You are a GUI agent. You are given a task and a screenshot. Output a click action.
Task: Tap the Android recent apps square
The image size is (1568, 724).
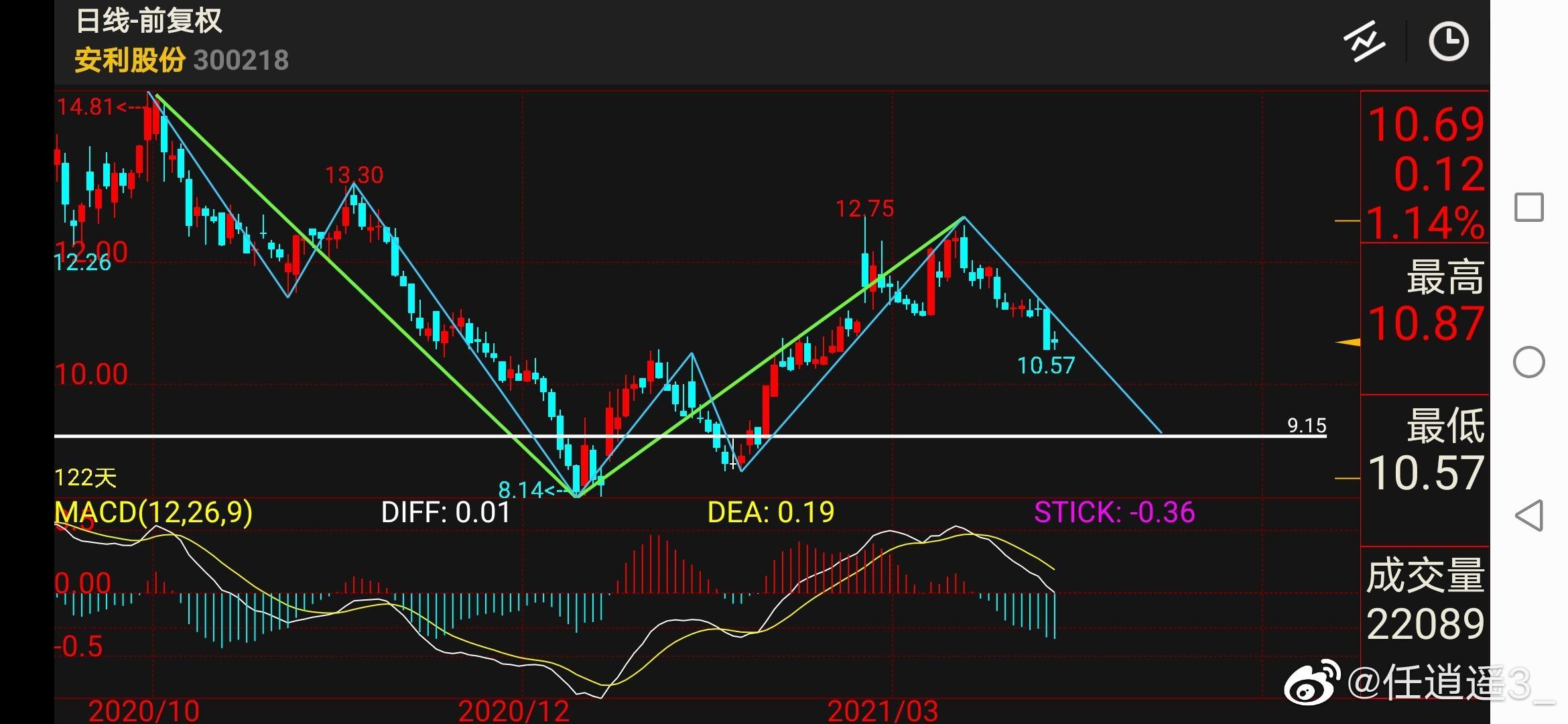pos(1529,207)
